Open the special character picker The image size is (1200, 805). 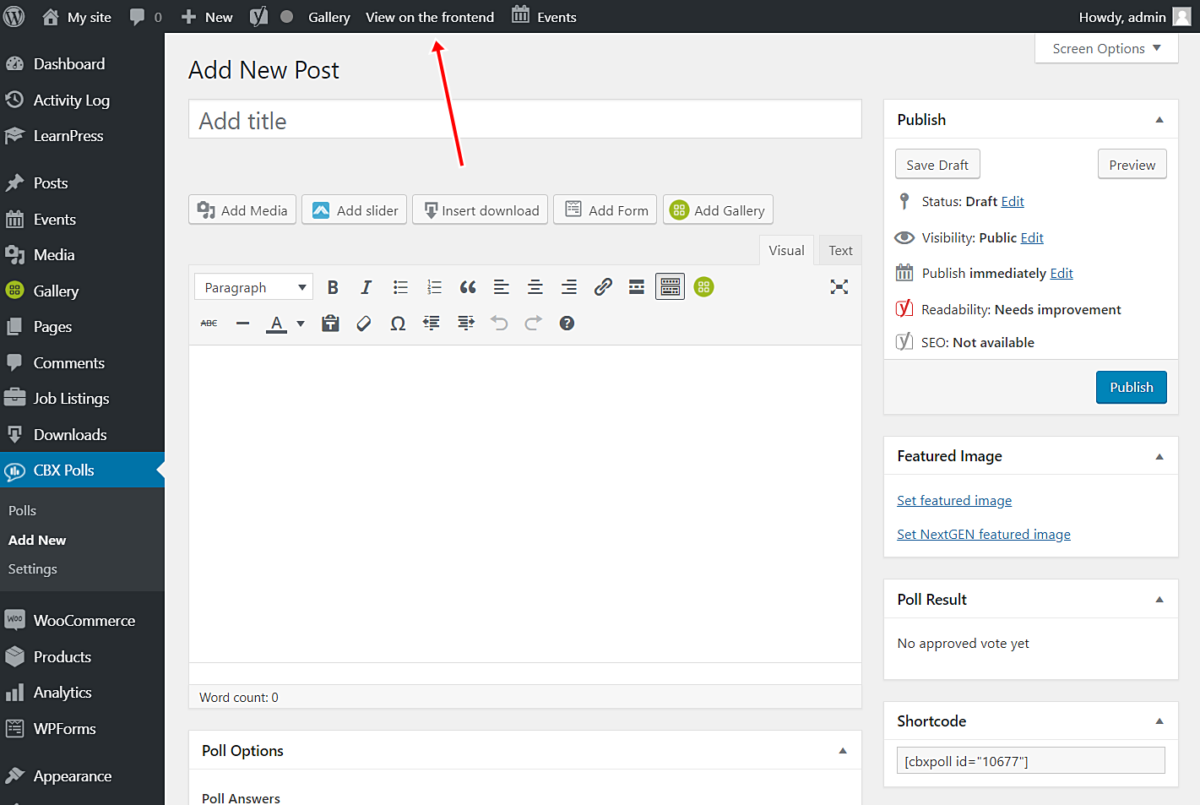coord(397,323)
